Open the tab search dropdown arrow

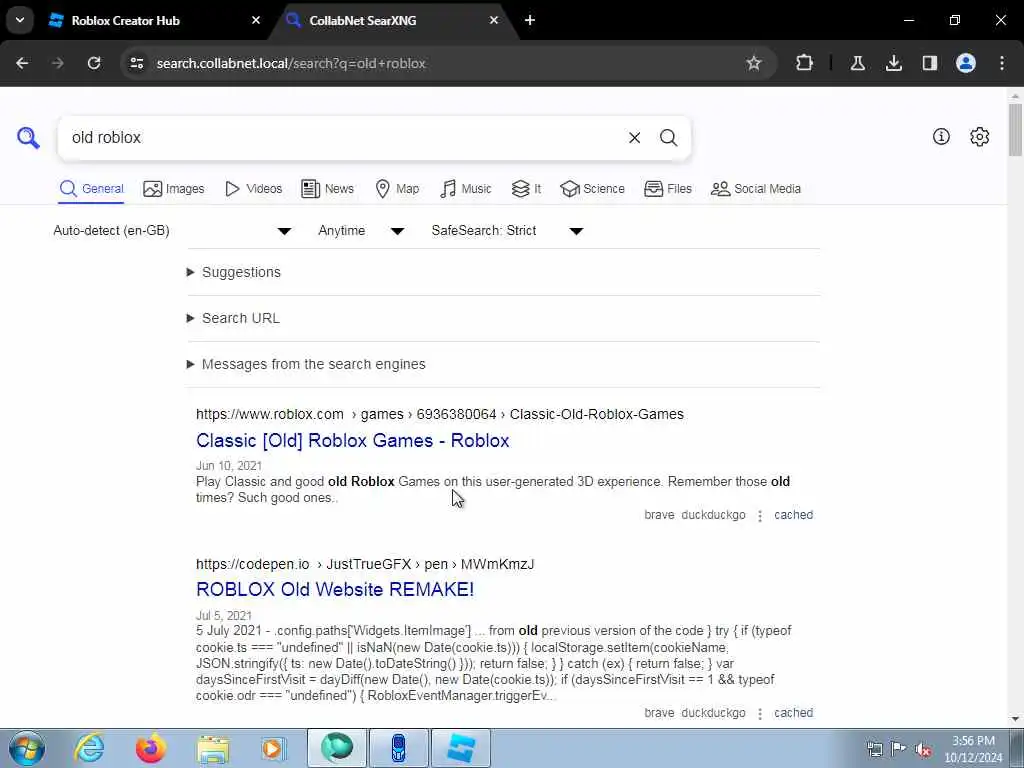20,20
